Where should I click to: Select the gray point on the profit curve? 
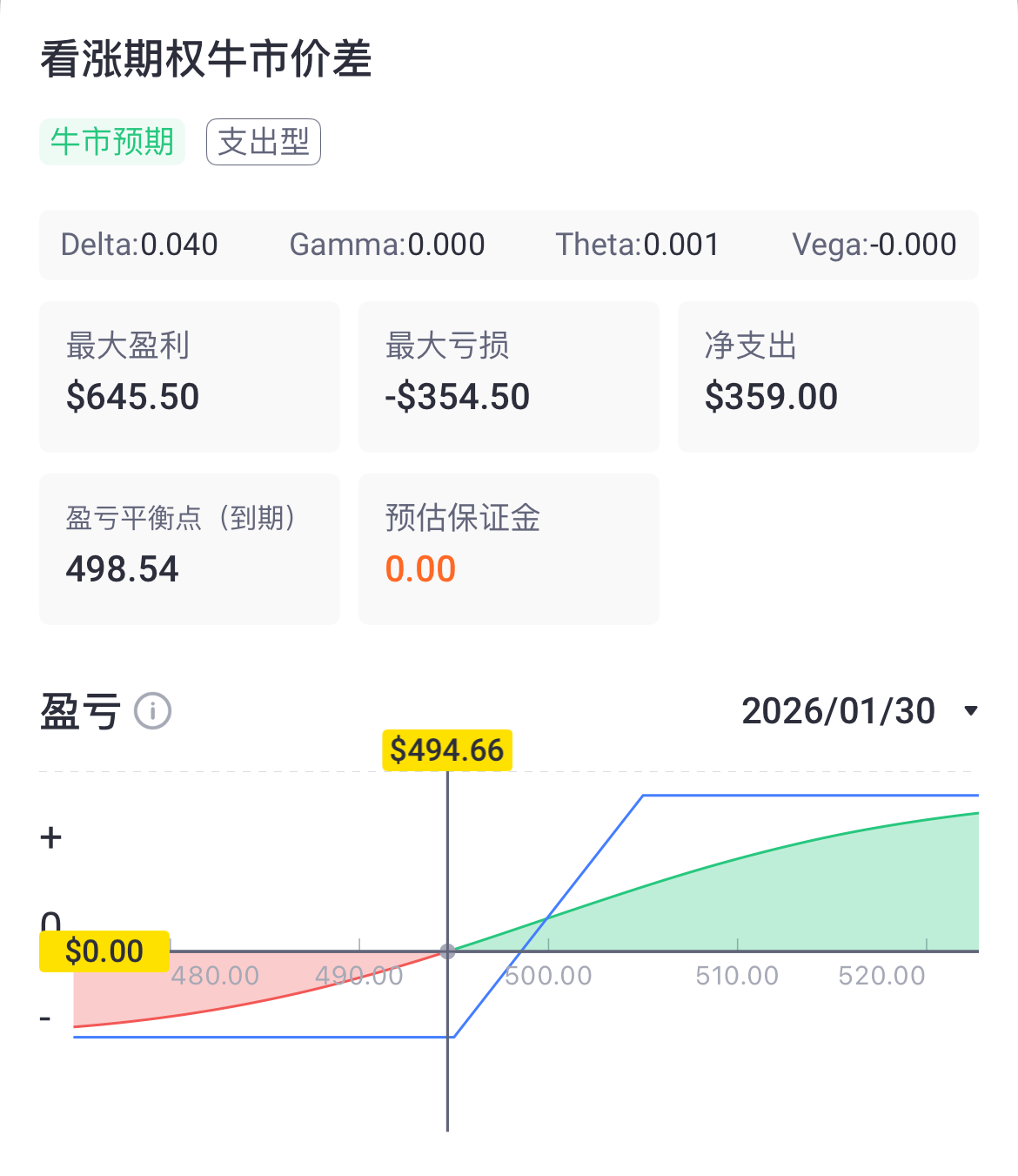click(448, 951)
